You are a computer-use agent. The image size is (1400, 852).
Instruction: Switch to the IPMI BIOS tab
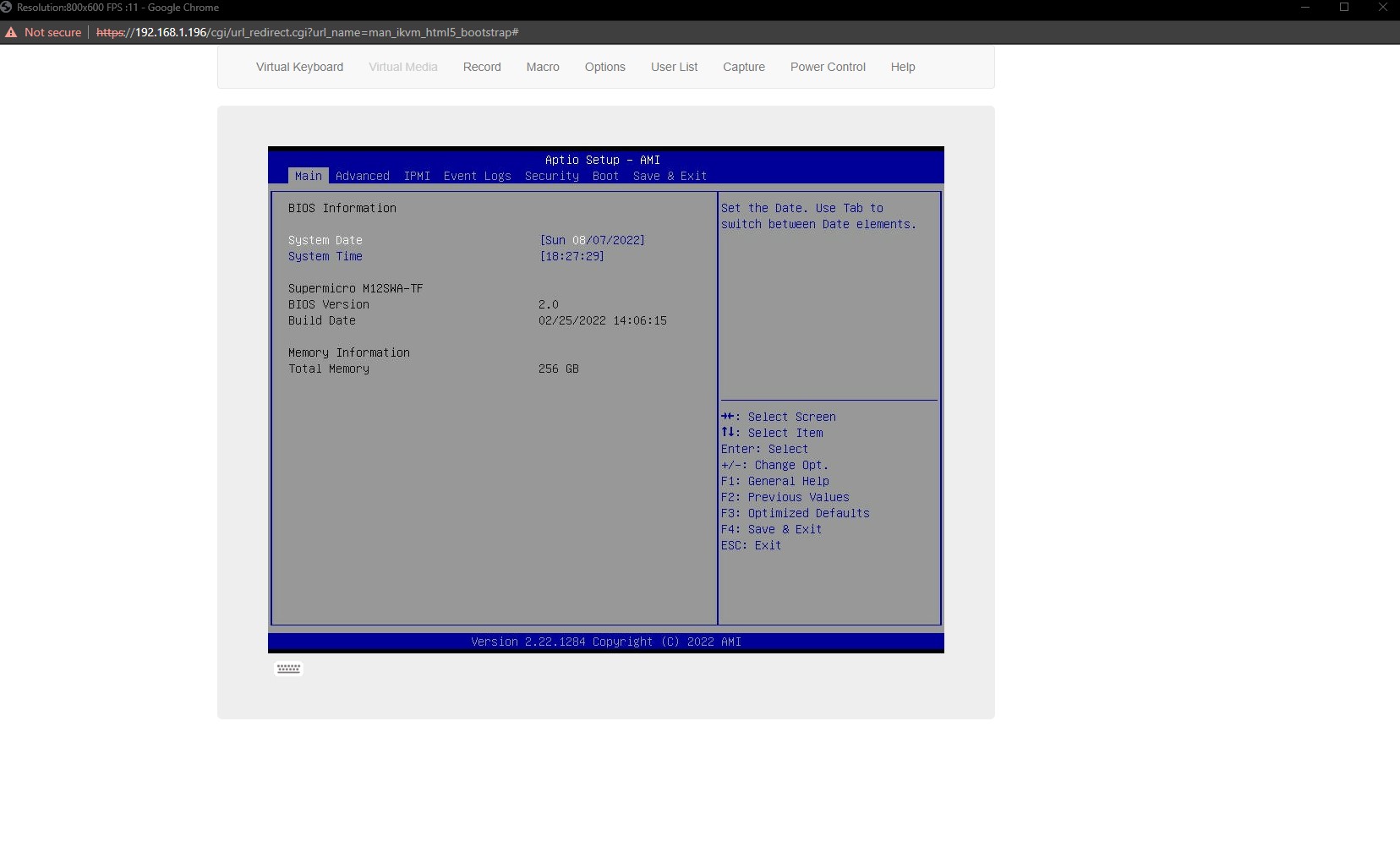point(417,176)
